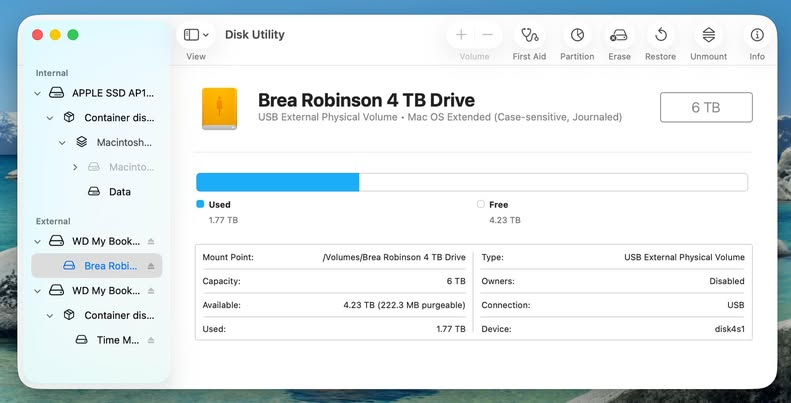The width and height of the screenshot is (791, 403).
Task: Click the remove volume minus button
Action: [487, 35]
